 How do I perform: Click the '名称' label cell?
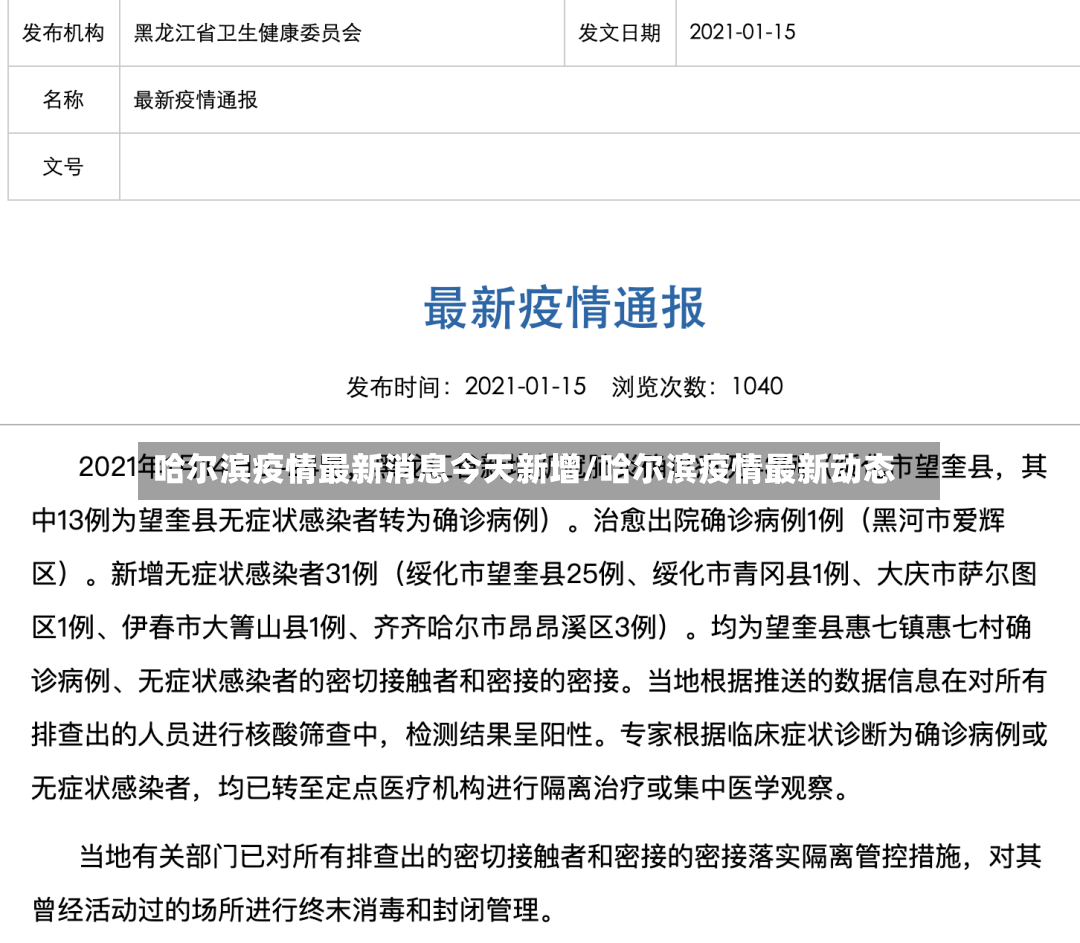pyautogui.click(x=63, y=100)
